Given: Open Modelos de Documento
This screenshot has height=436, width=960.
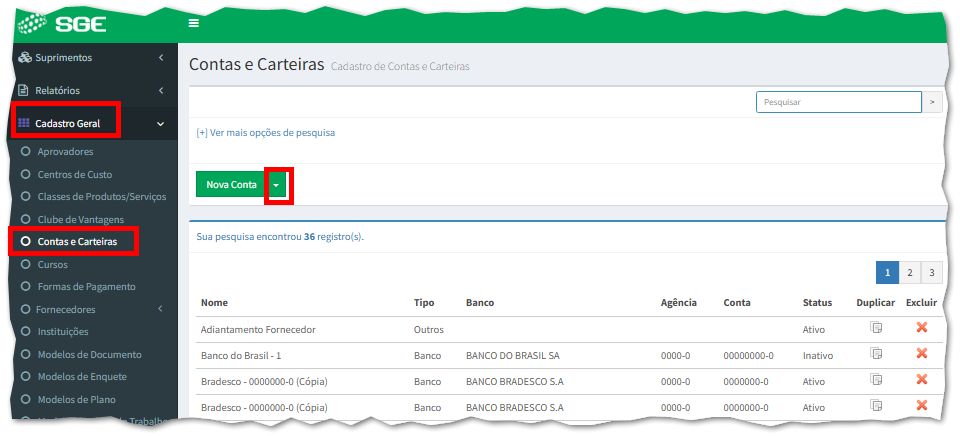Looking at the screenshot, I should click(89, 355).
